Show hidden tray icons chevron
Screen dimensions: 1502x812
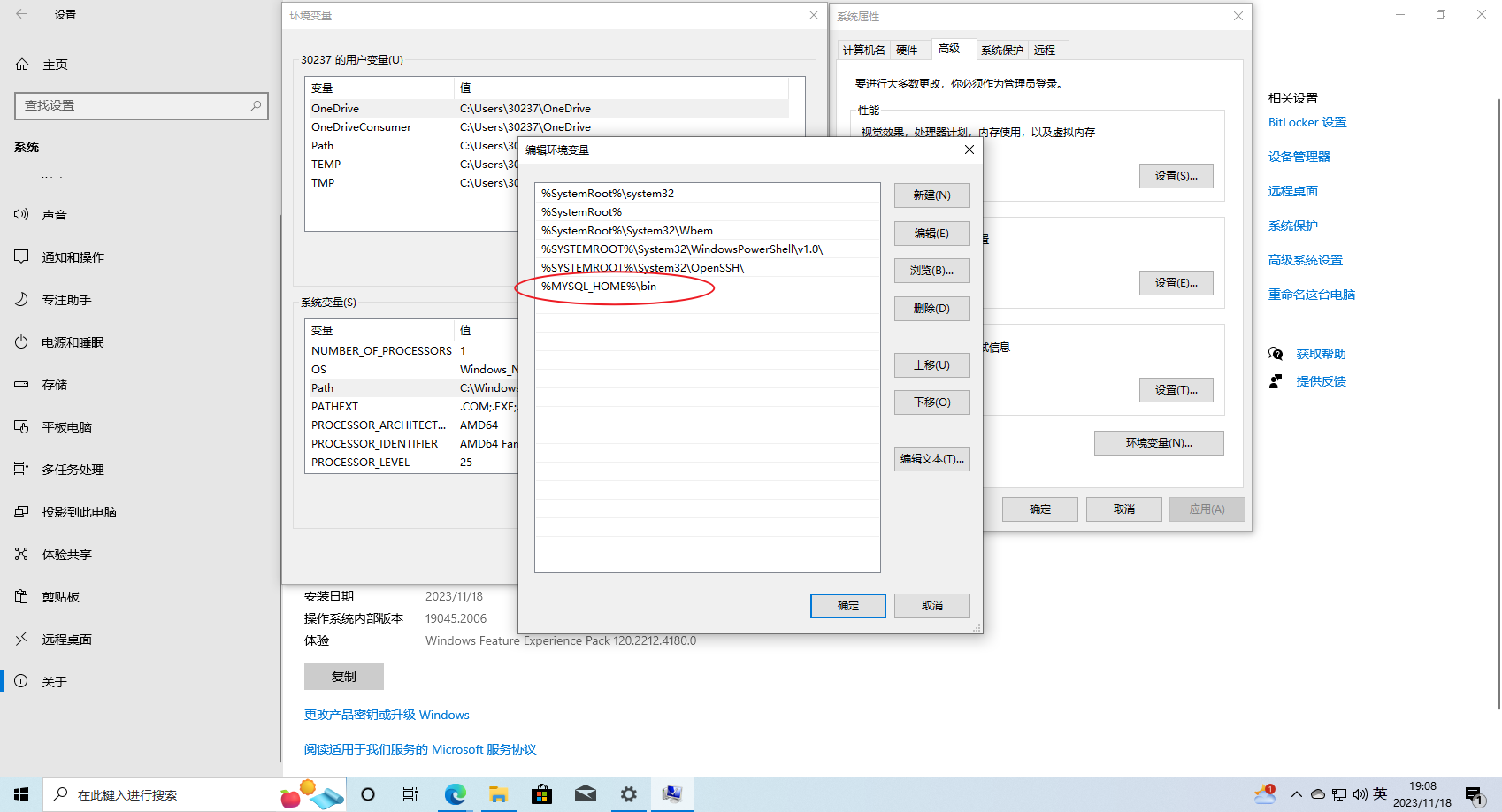(1297, 794)
